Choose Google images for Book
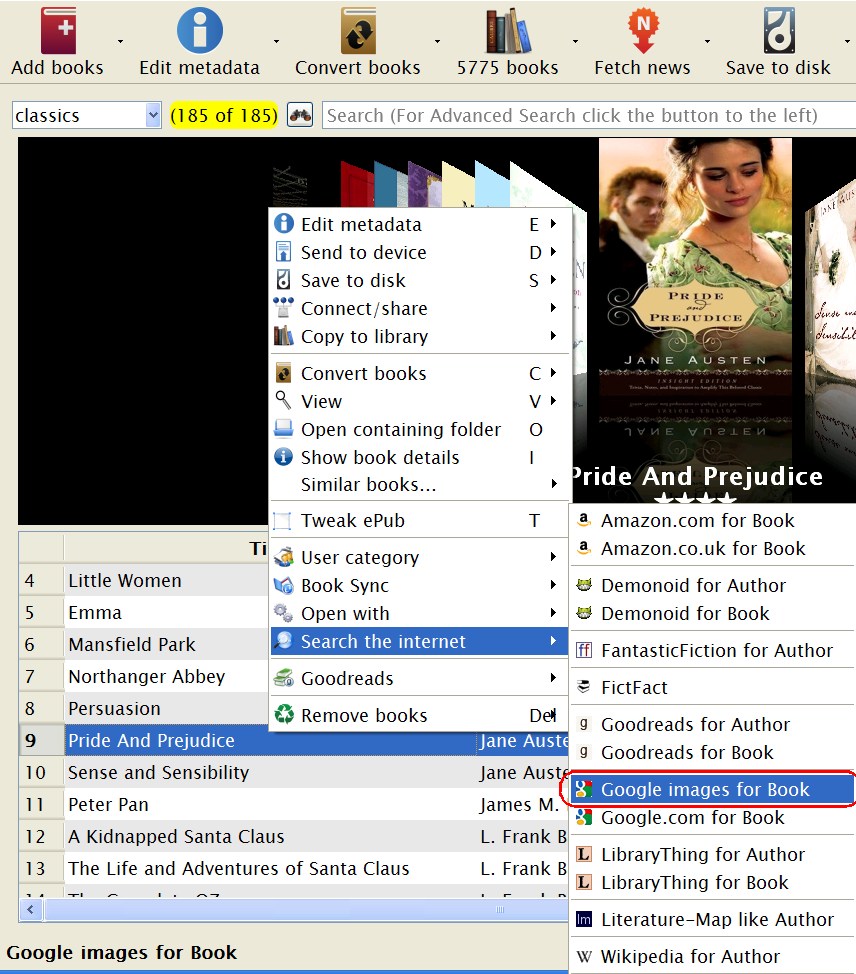This screenshot has height=974, width=856. [x=713, y=789]
